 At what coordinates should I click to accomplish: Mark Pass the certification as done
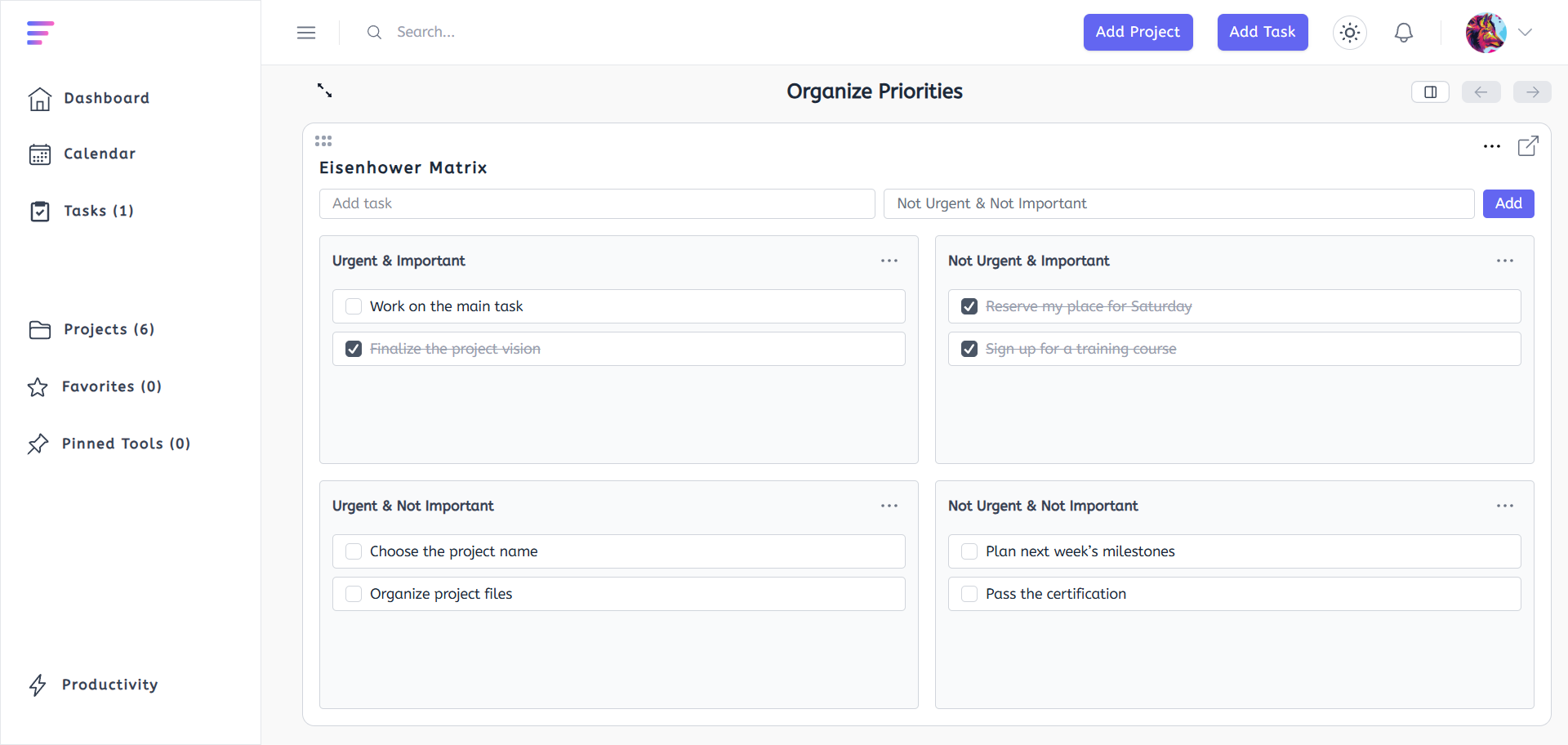[969, 594]
